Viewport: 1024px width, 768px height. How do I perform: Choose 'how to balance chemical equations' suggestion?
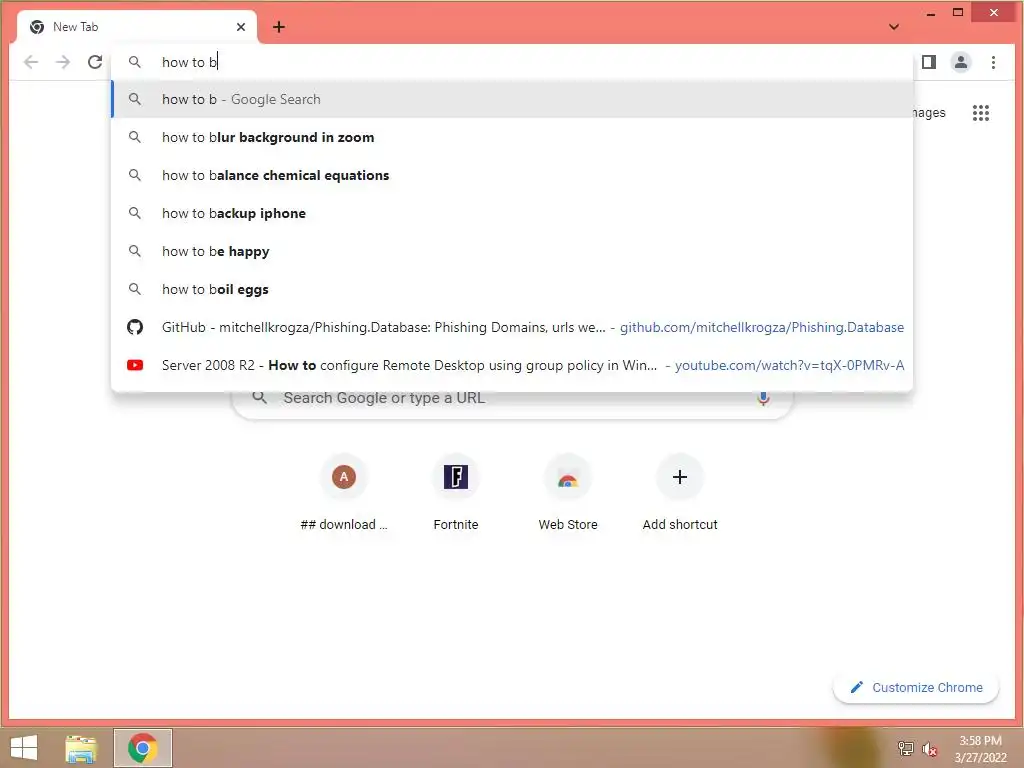512,175
